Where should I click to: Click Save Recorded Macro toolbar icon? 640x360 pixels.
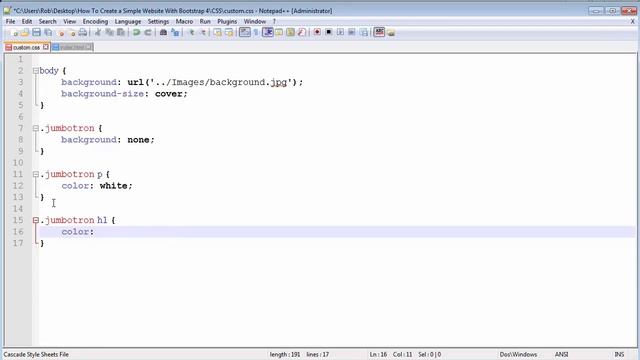point(363,32)
